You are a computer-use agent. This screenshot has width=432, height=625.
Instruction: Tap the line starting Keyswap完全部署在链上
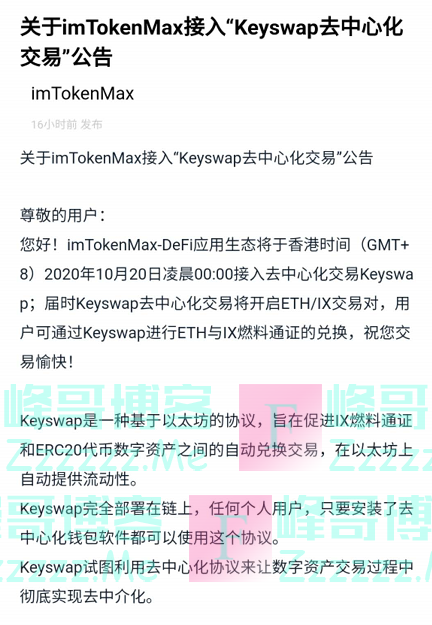pyautogui.click(x=216, y=509)
